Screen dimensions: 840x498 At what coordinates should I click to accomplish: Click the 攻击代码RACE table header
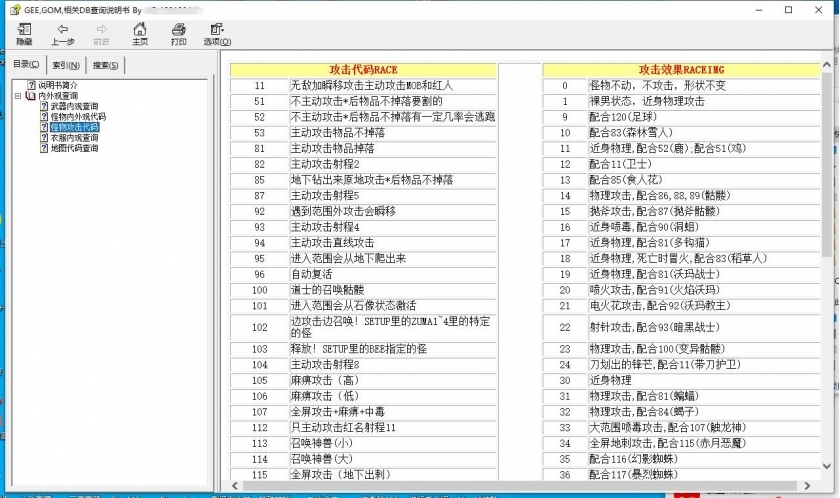point(364,70)
